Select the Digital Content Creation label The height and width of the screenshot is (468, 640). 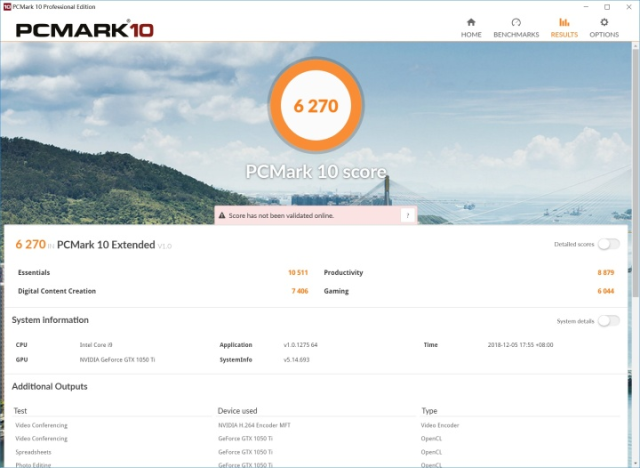tap(57, 291)
